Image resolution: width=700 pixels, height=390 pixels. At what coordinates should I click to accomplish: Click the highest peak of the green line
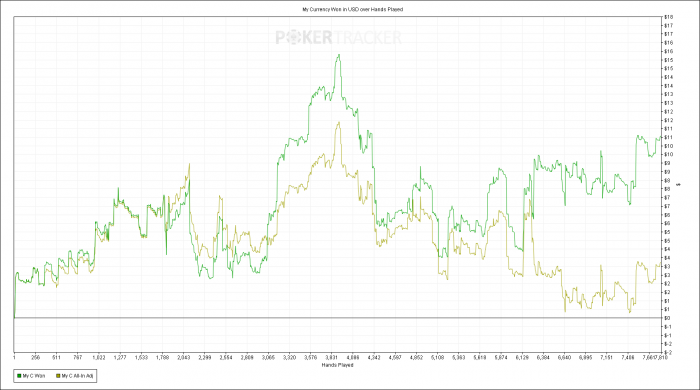(339, 55)
